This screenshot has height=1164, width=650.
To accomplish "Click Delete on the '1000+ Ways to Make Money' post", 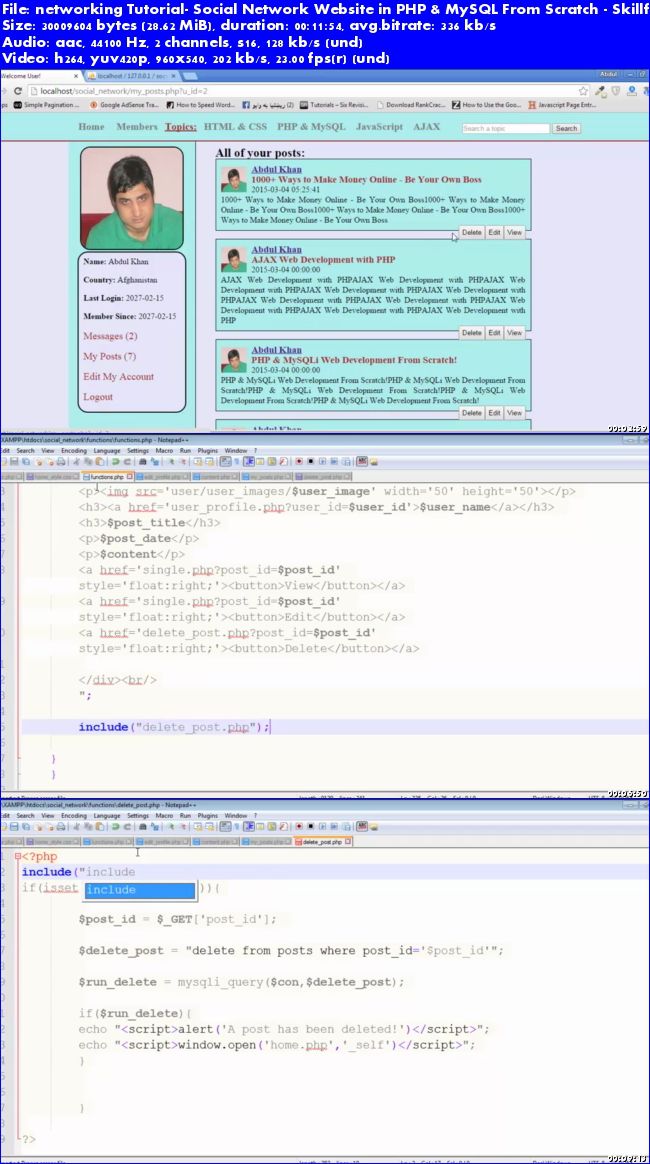I will coord(471,232).
